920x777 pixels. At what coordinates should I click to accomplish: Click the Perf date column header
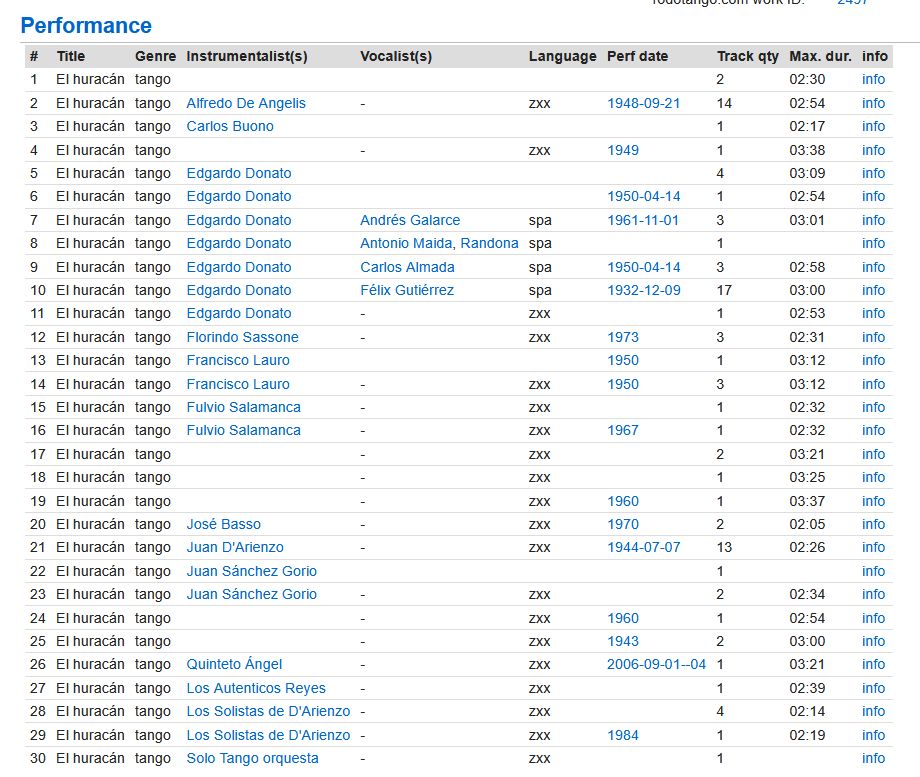(637, 56)
